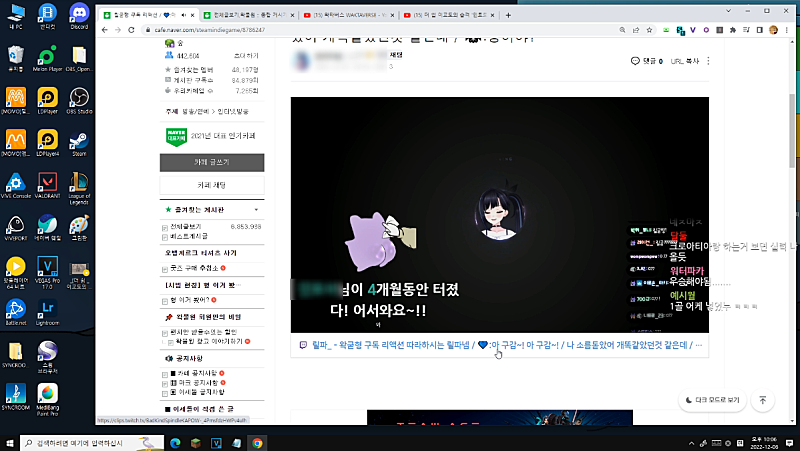Show hidden system tray icons
This screenshot has width=800, height=451.
pos(691,443)
